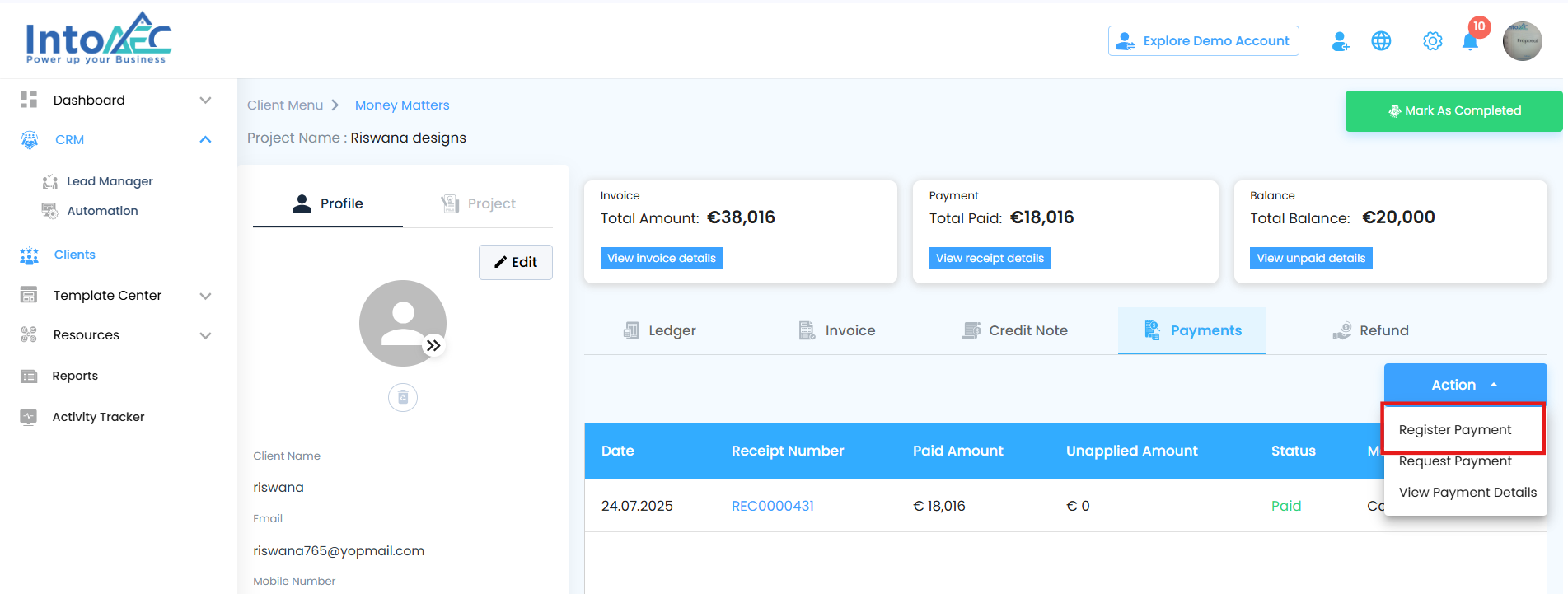1568x594 pixels.
Task: Choose View Payment Details menu option
Action: tap(1467, 493)
